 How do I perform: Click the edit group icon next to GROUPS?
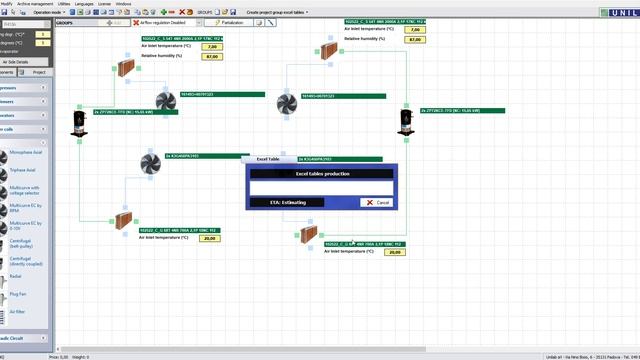(224, 12)
